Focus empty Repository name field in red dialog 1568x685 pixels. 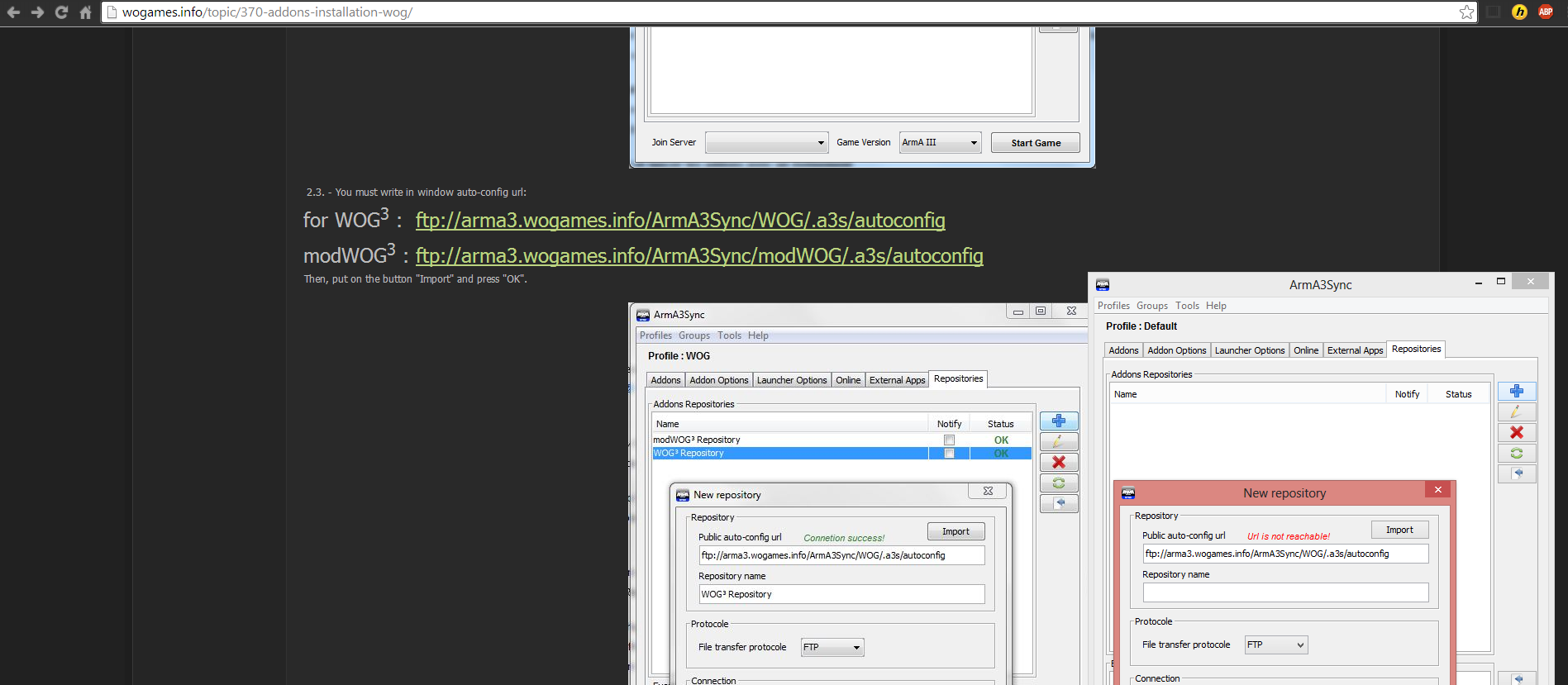click(1285, 592)
